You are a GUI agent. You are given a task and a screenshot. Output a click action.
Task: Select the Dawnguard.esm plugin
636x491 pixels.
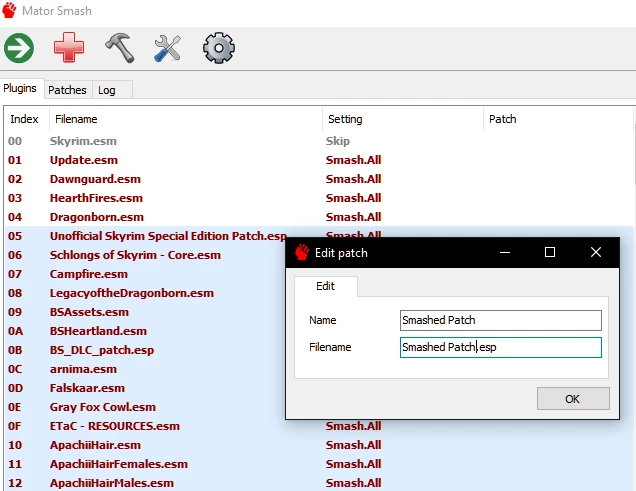pos(95,179)
